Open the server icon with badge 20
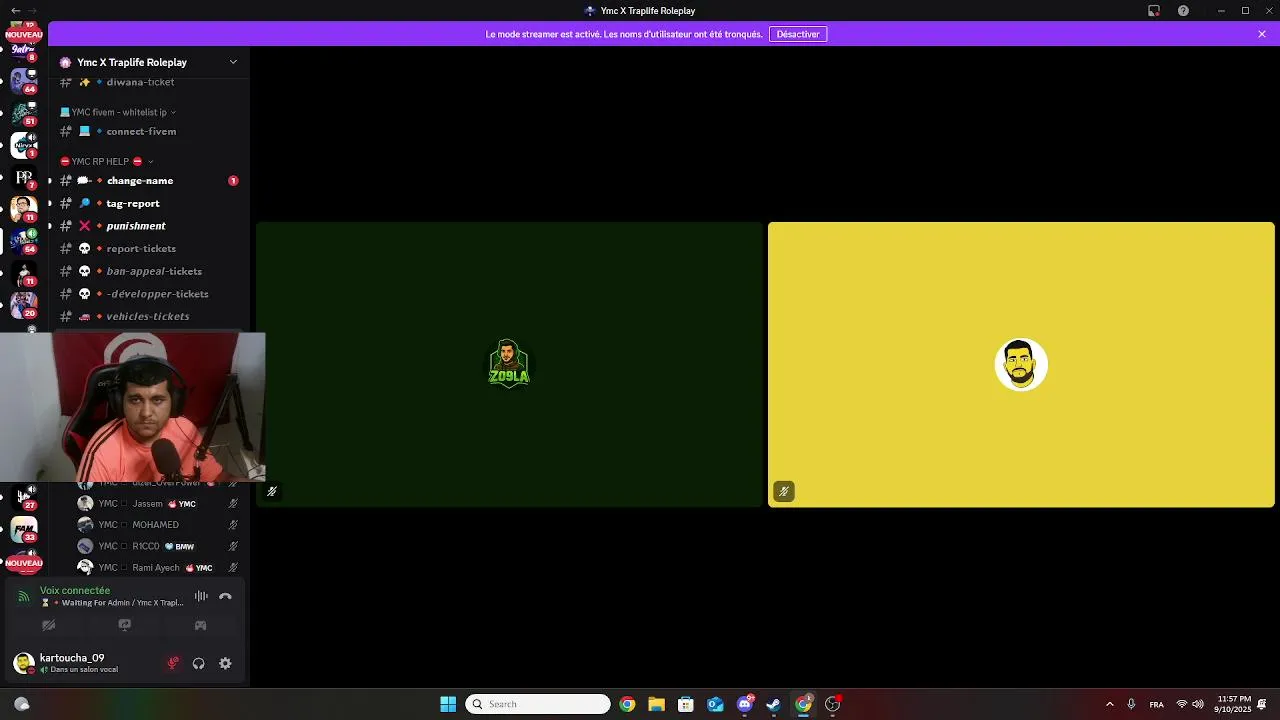Viewport: 1280px width, 720px height. coord(24,304)
